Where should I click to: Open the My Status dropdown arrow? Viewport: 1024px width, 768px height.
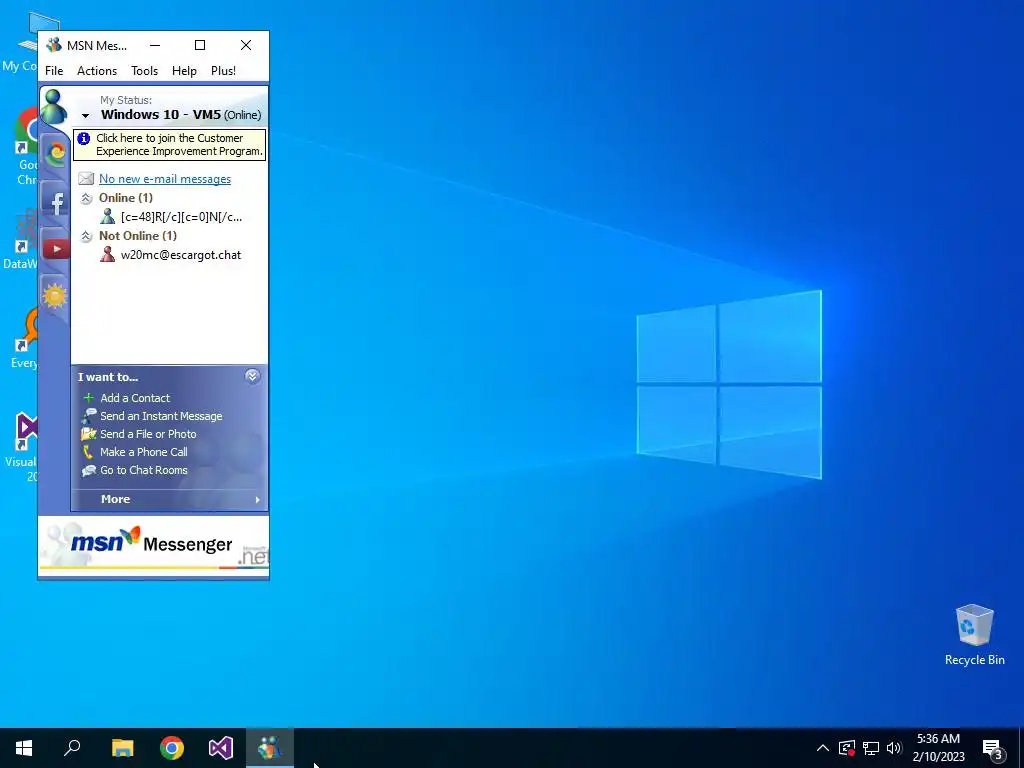pyautogui.click(x=86, y=116)
